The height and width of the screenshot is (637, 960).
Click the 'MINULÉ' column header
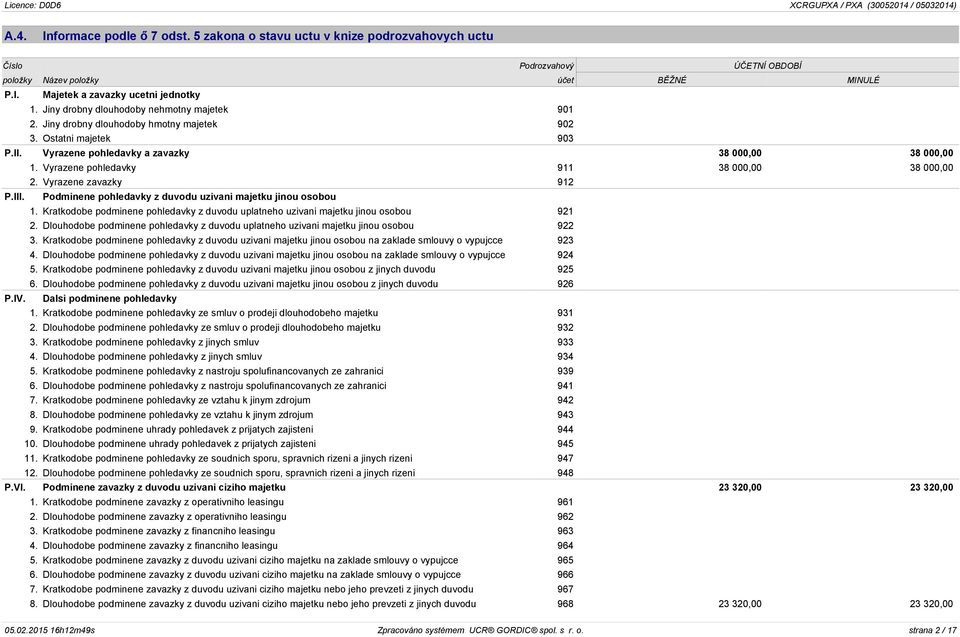click(x=863, y=80)
